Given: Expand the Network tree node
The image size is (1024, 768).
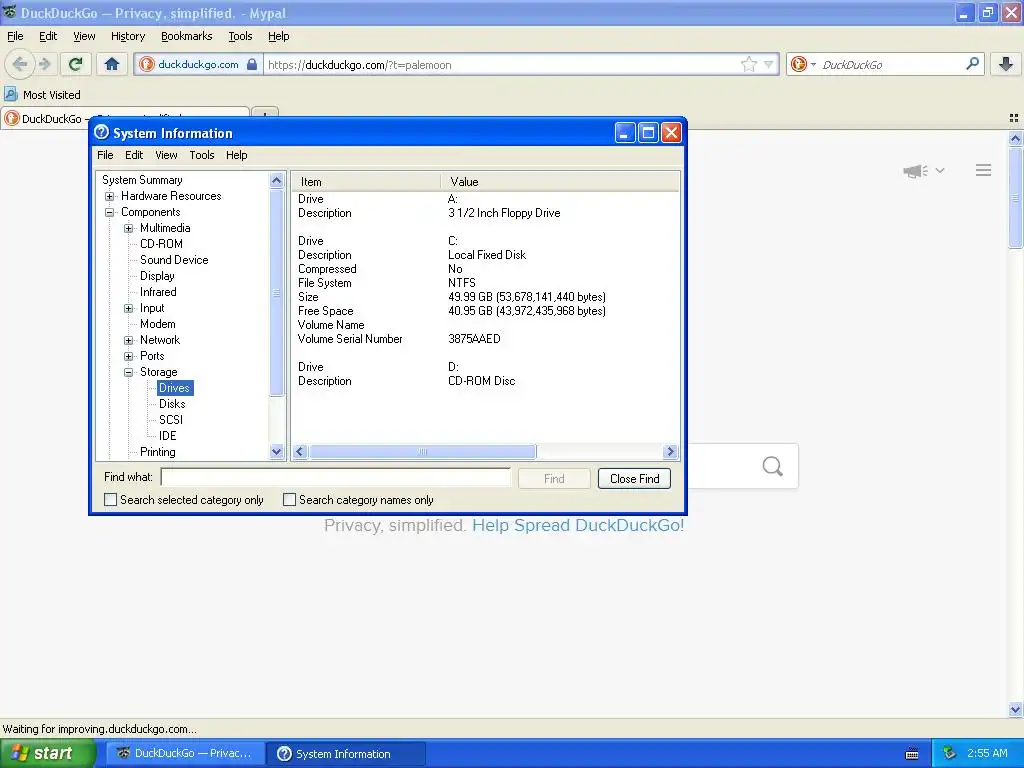Looking at the screenshot, I should tap(129, 340).
